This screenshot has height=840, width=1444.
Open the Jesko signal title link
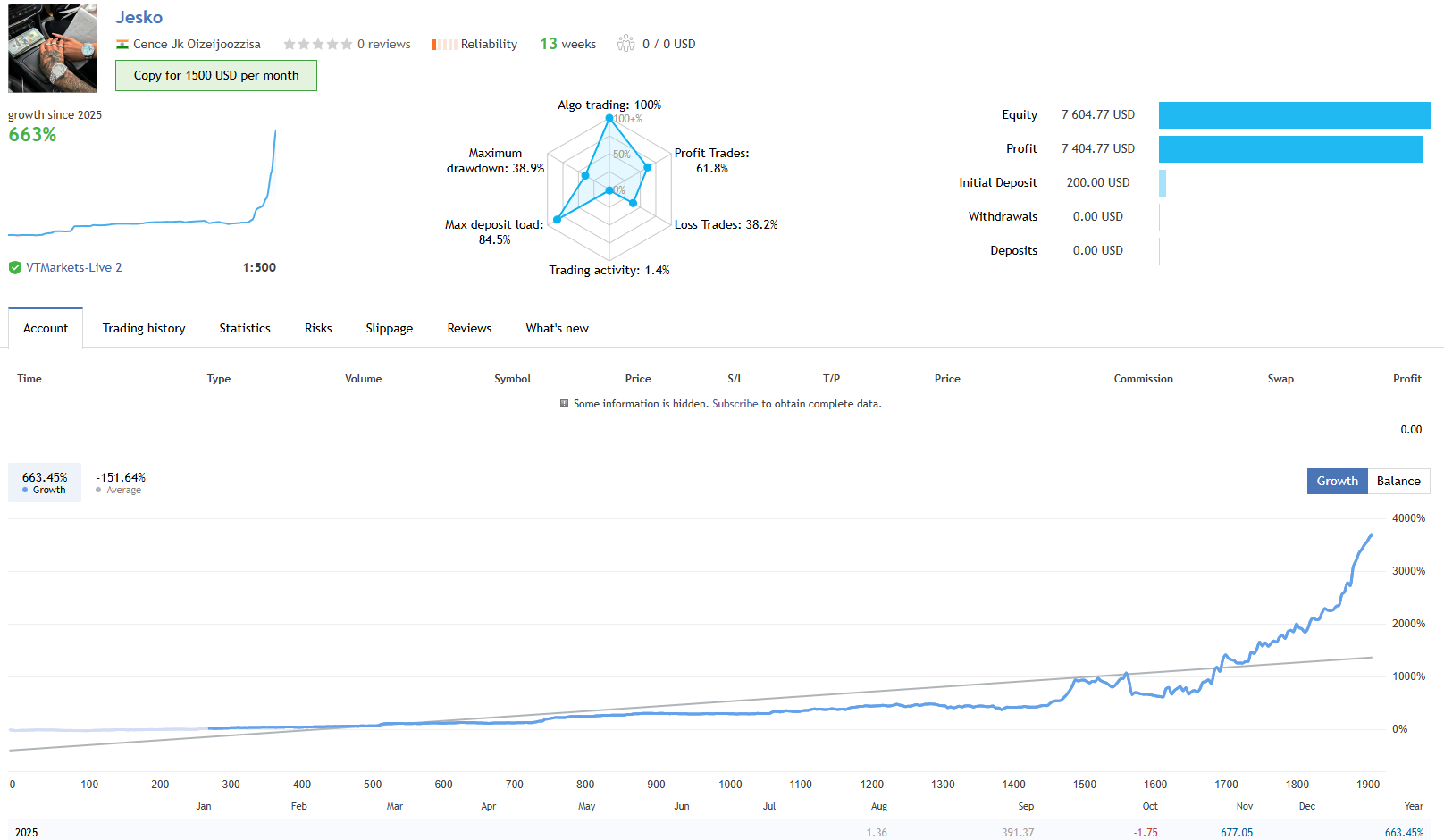click(139, 17)
